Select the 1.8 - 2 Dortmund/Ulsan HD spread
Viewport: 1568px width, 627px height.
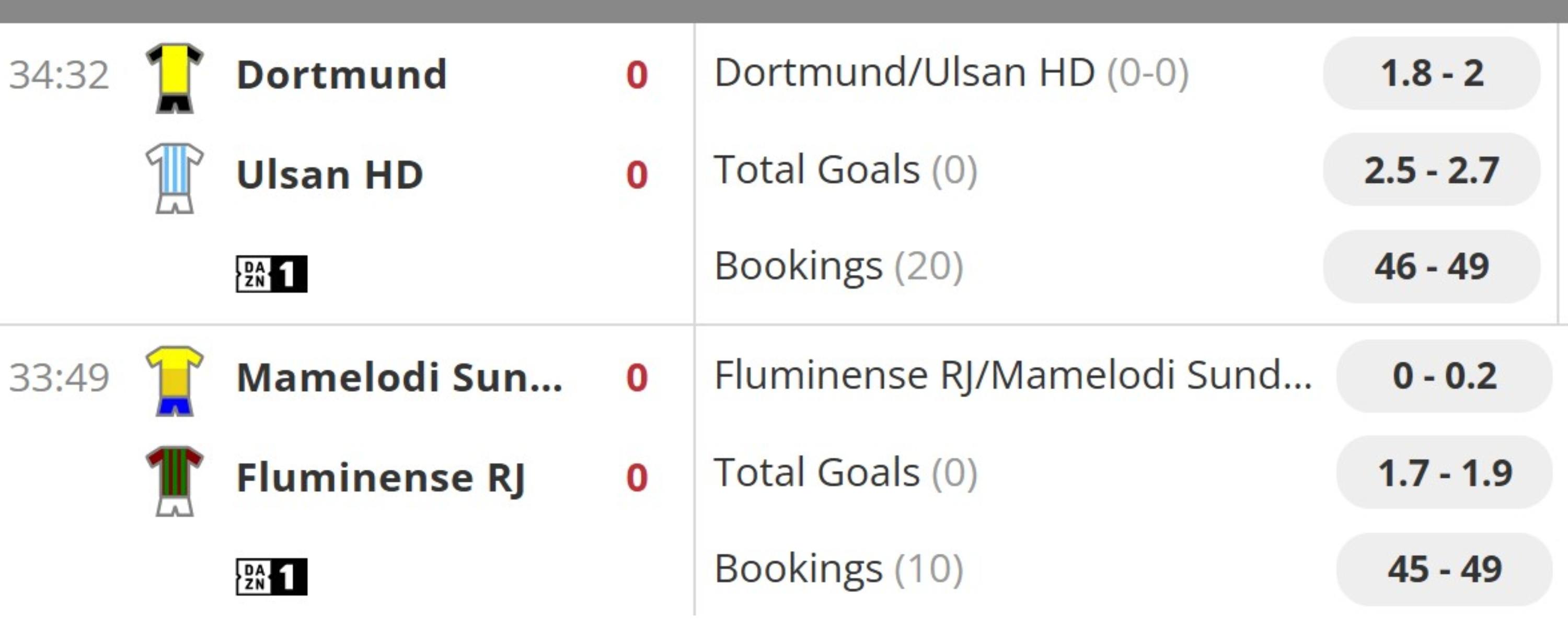(1431, 74)
